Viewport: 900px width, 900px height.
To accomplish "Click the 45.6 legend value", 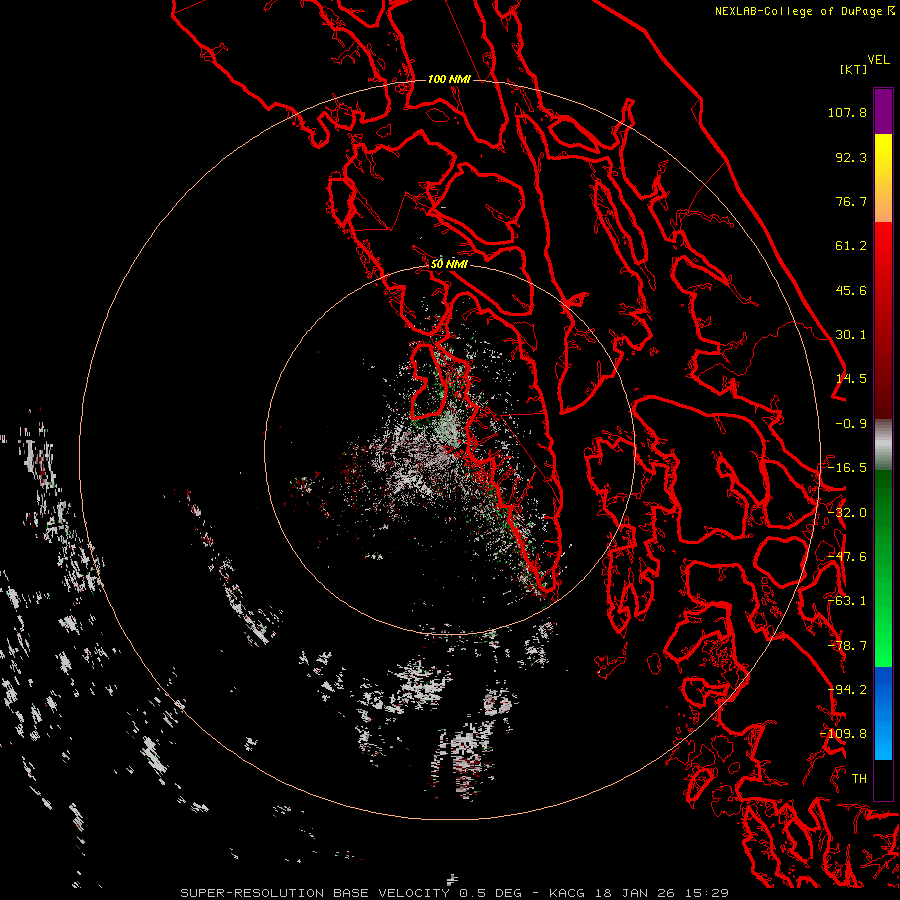I will [851, 290].
